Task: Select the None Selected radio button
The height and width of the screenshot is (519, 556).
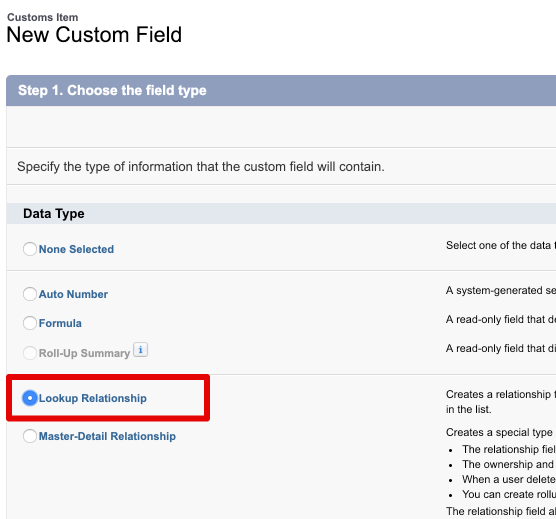Action: 30,249
